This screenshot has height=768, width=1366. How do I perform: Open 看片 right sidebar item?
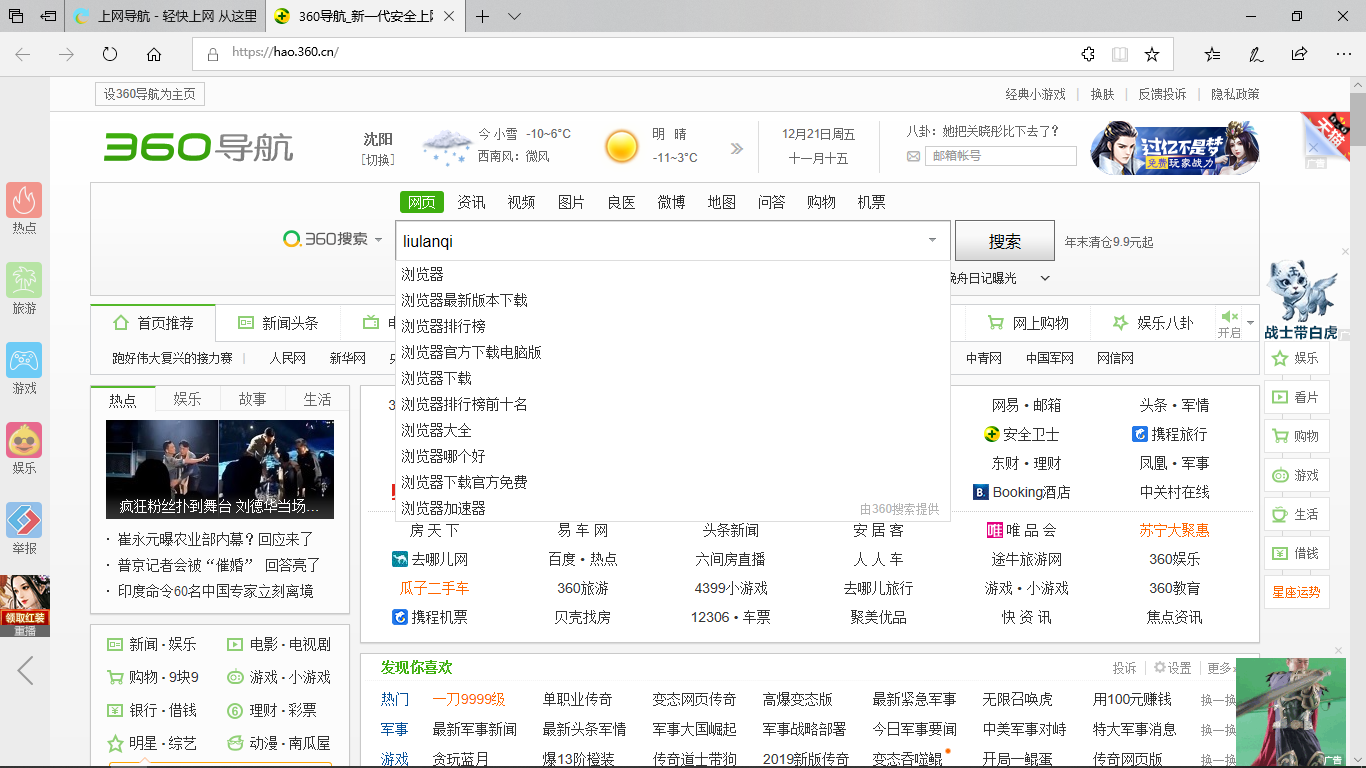pyautogui.click(x=1296, y=397)
